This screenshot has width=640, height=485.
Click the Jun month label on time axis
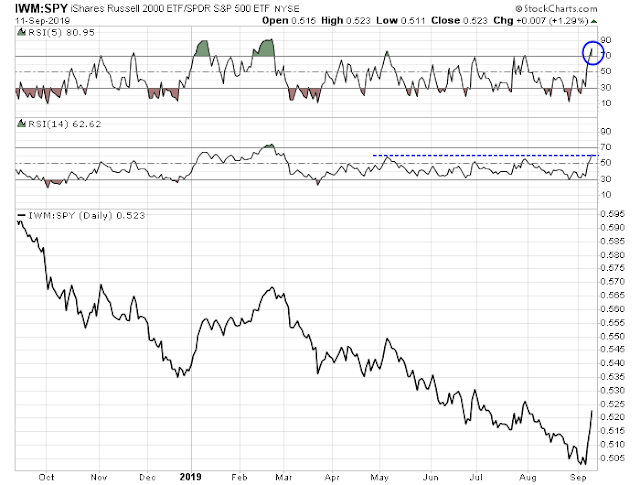[431, 477]
